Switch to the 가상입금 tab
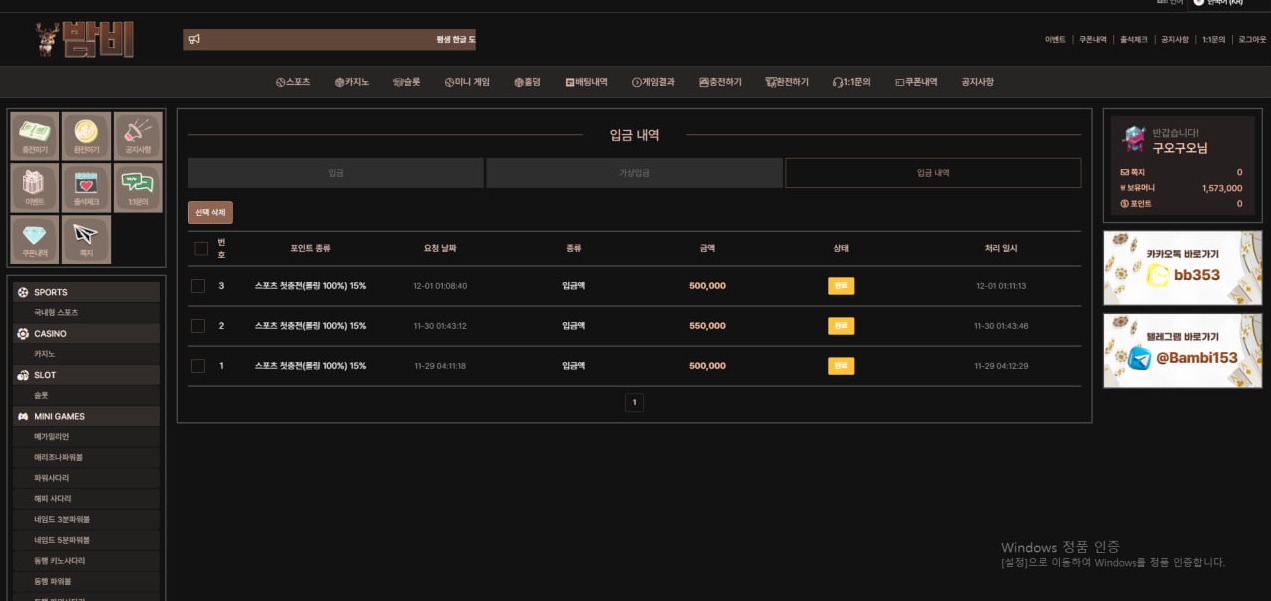The height and width of the screenshot is (601, 1271). click(634, 173)
